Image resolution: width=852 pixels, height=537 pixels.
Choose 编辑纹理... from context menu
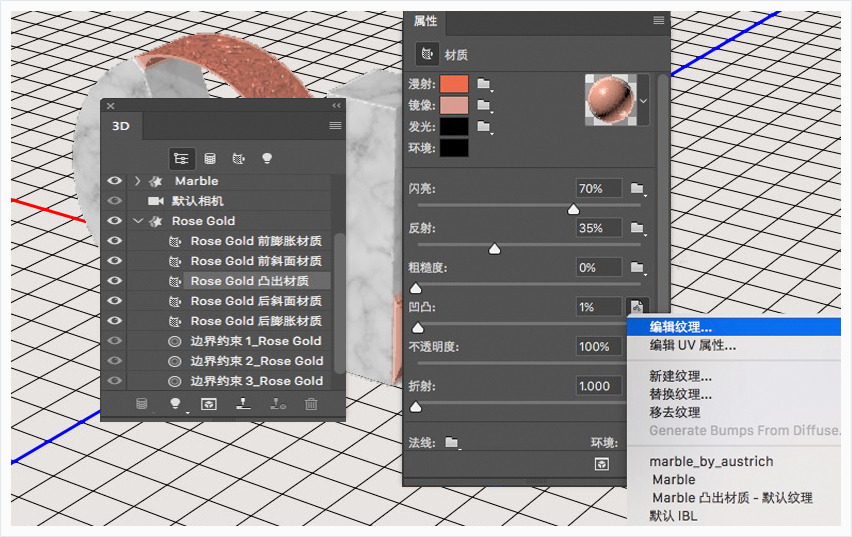[734, 327]
